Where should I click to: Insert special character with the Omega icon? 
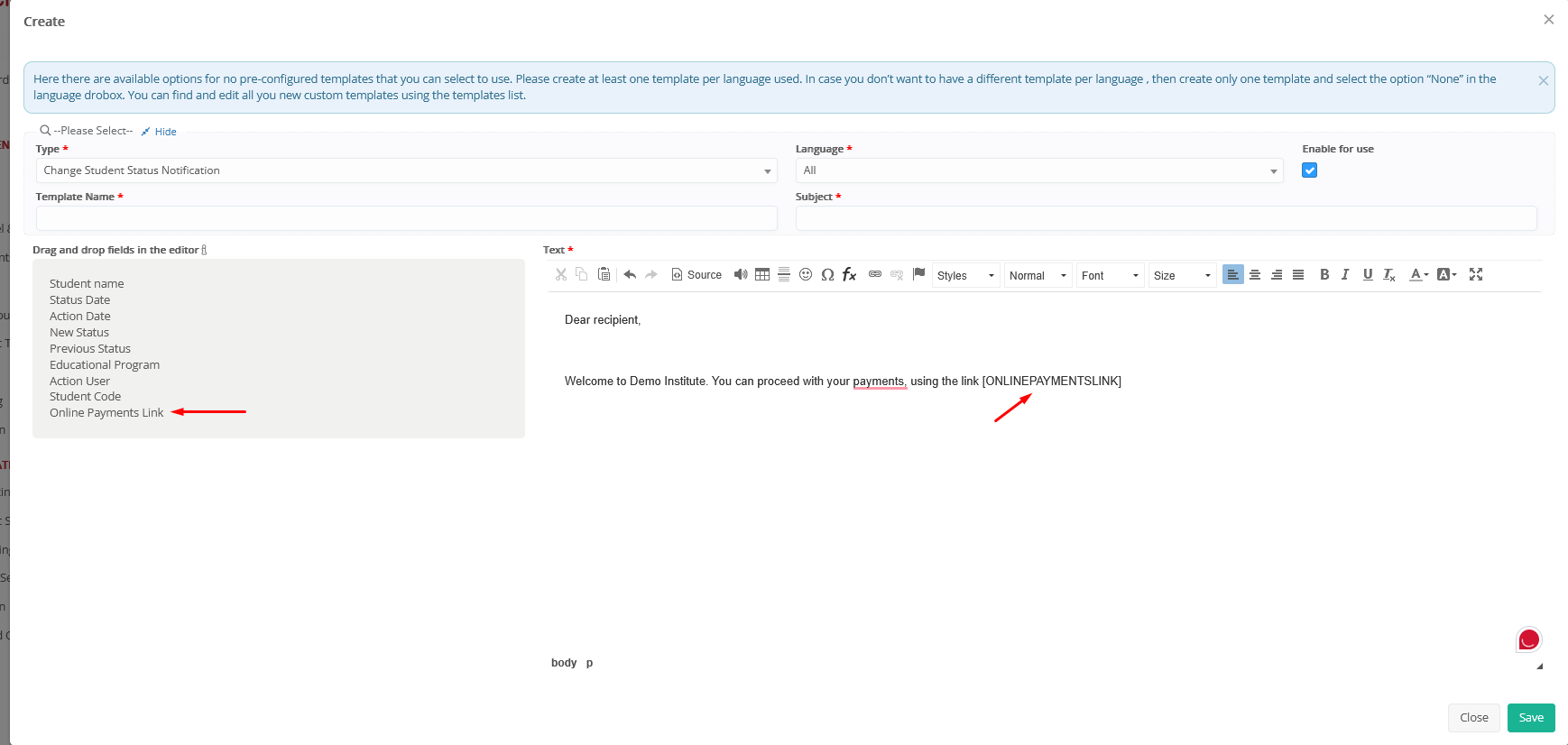[827, 275]
